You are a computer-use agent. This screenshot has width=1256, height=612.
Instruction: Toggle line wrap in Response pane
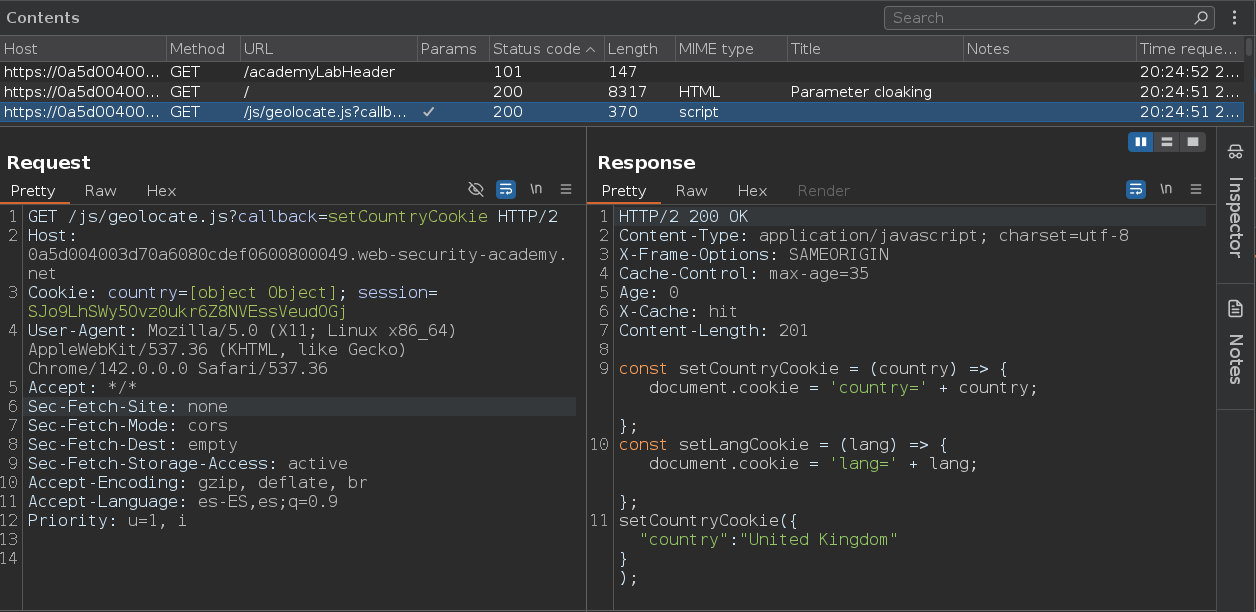(x=1136, y=189)
